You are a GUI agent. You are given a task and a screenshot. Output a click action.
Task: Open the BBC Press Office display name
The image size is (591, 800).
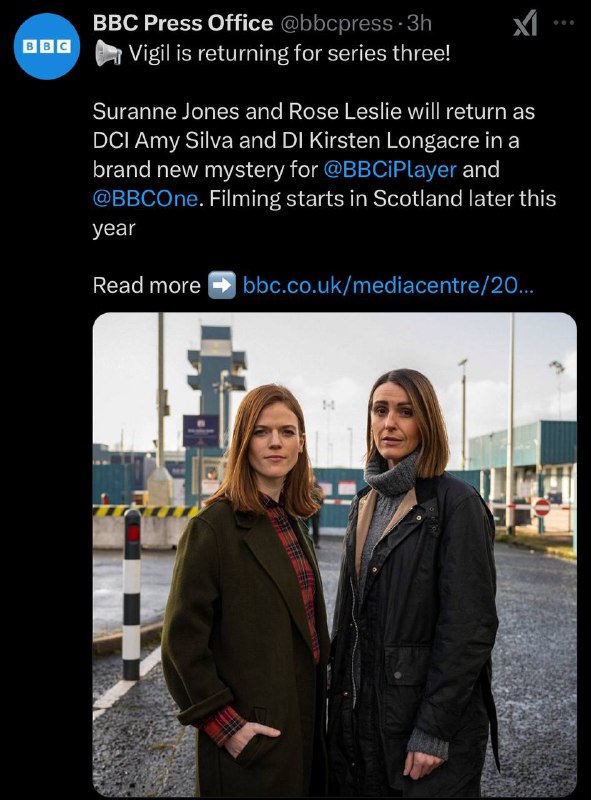tap(183, 23)
